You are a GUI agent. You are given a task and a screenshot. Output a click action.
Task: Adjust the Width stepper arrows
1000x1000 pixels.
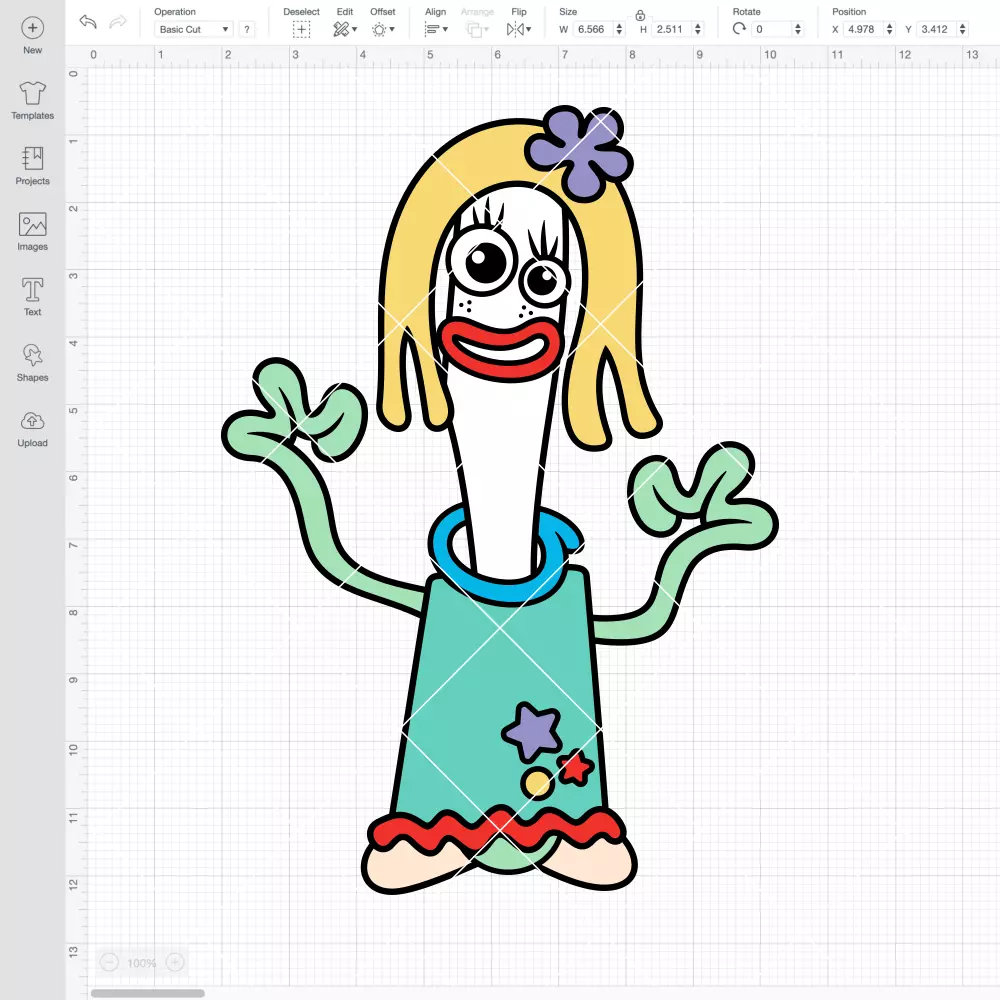[x=619, y=29]
